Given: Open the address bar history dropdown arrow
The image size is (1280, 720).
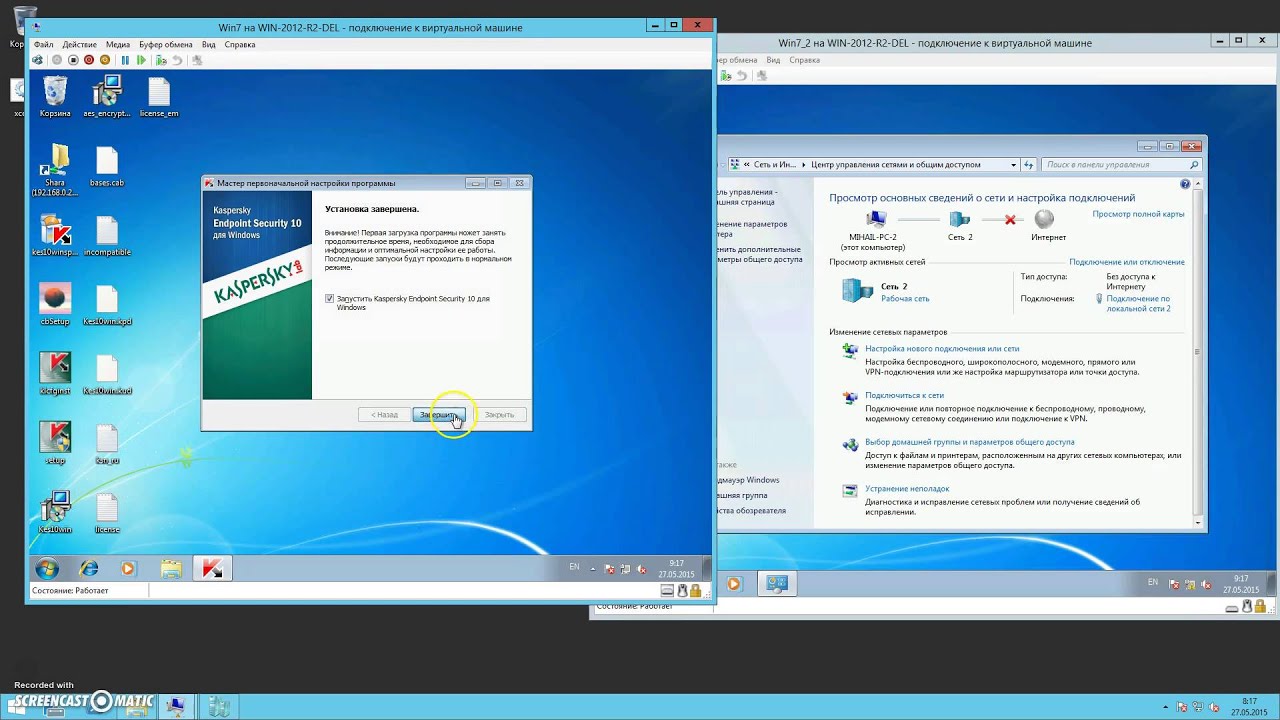Looking at the screenshot, I should (1013, 164).
